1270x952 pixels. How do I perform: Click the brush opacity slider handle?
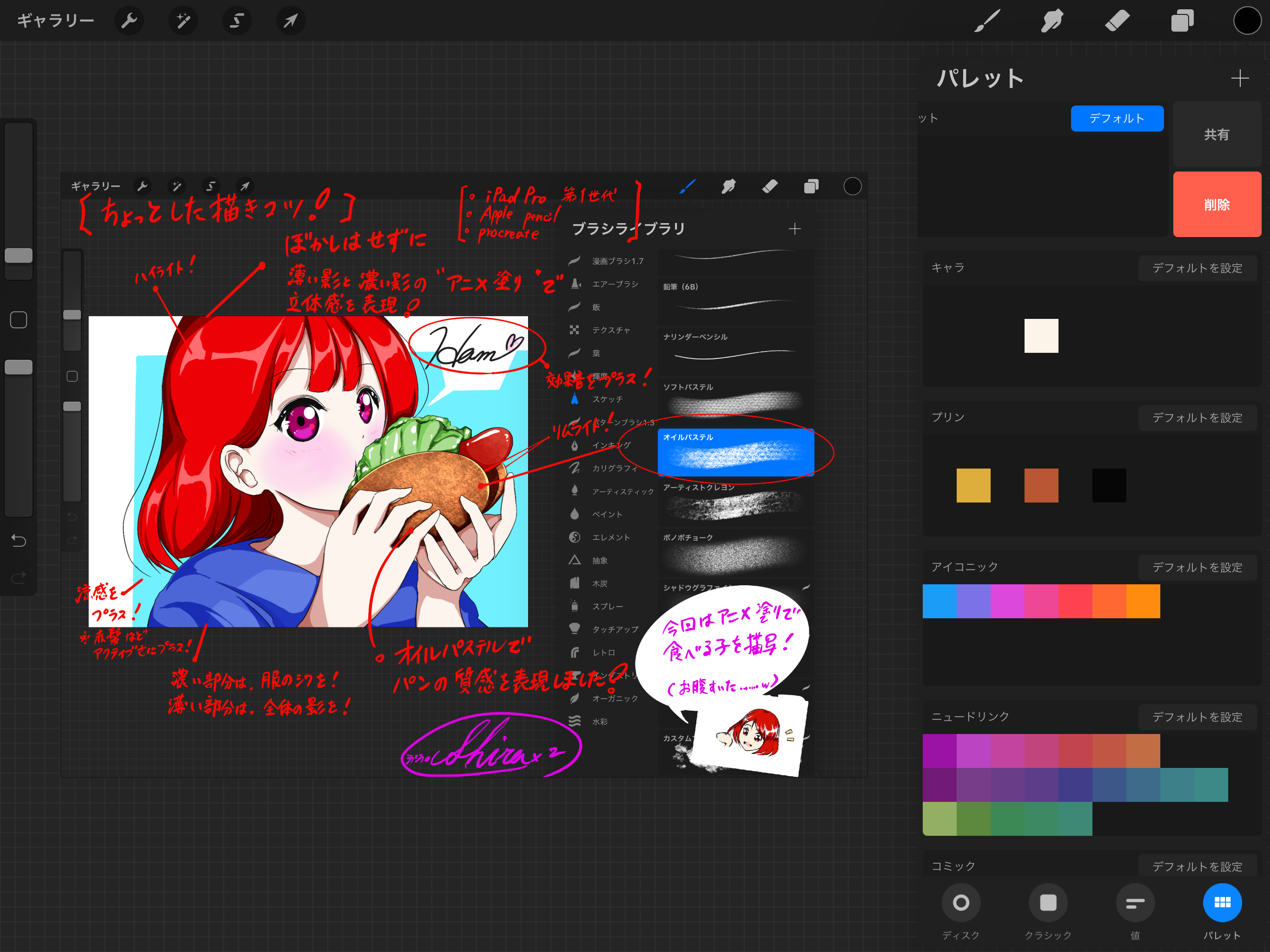[x=19, y=368]
